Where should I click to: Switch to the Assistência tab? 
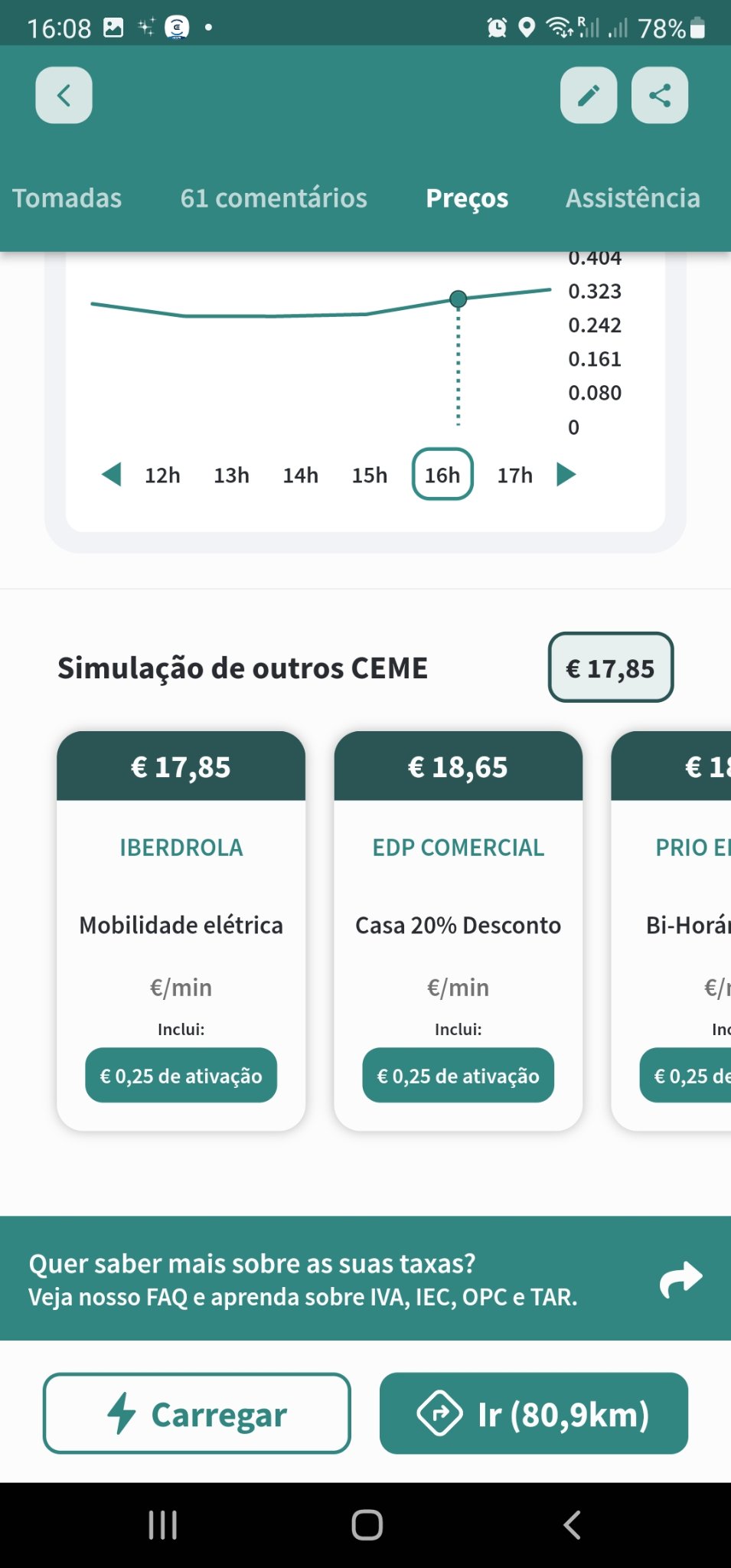[632, 198]
